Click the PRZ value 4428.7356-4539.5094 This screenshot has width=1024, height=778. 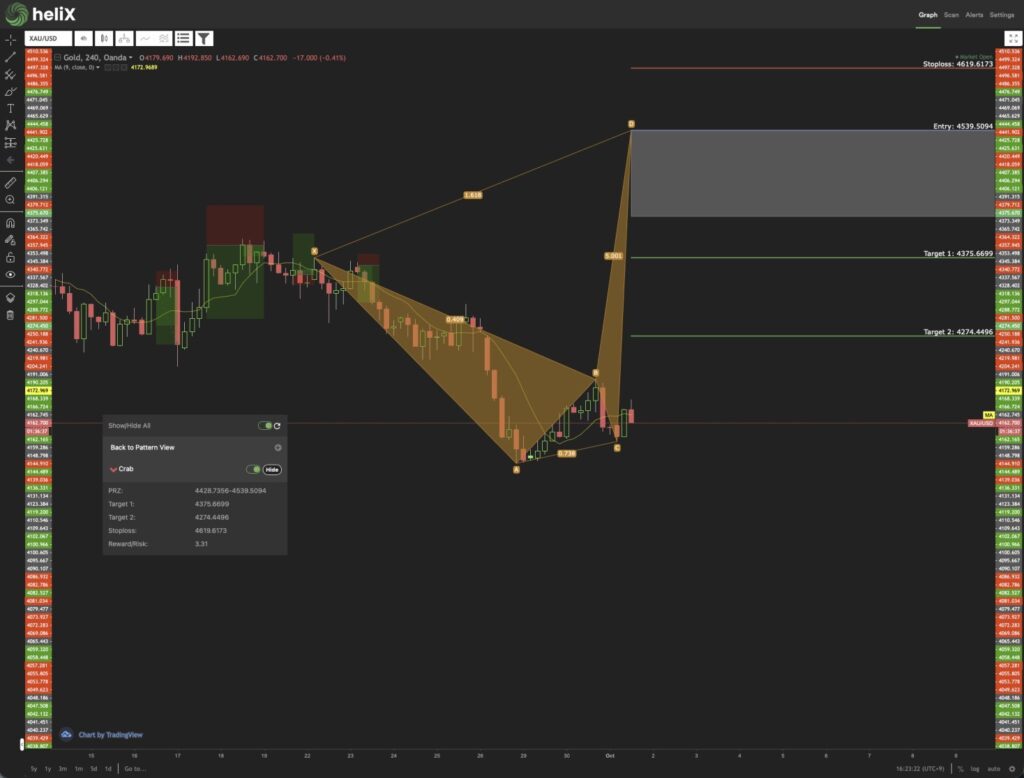(231, 491)
